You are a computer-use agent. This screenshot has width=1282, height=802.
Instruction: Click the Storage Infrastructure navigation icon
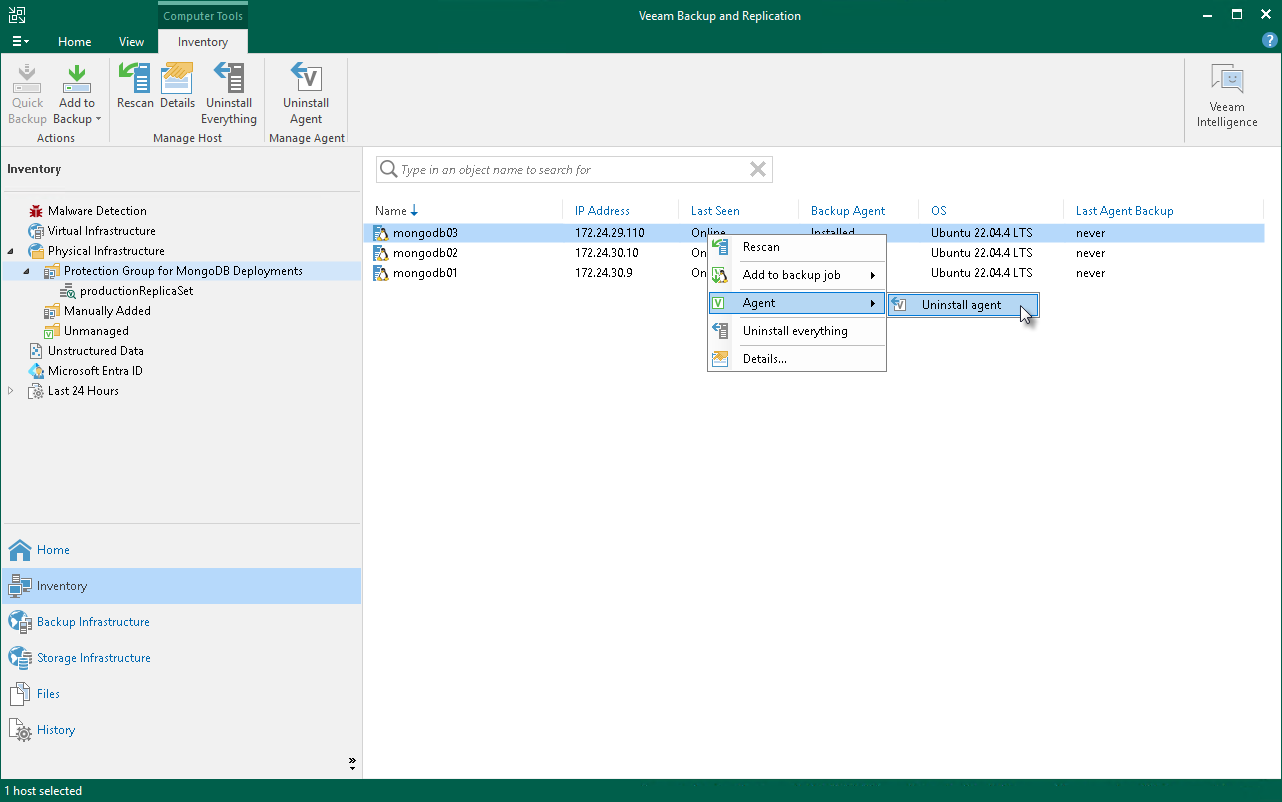[20, 658]
